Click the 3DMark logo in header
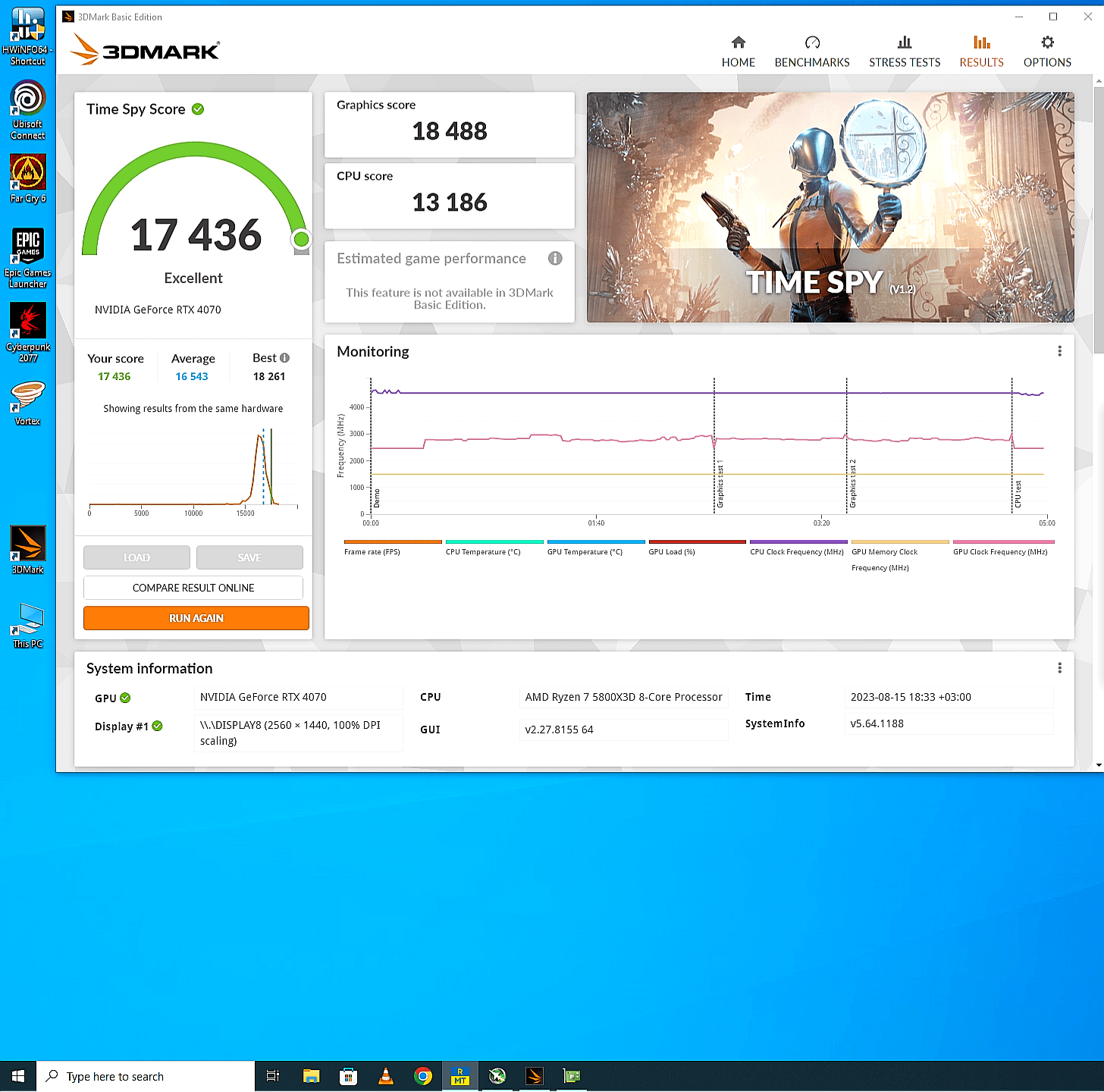 (x=145, y=50)
